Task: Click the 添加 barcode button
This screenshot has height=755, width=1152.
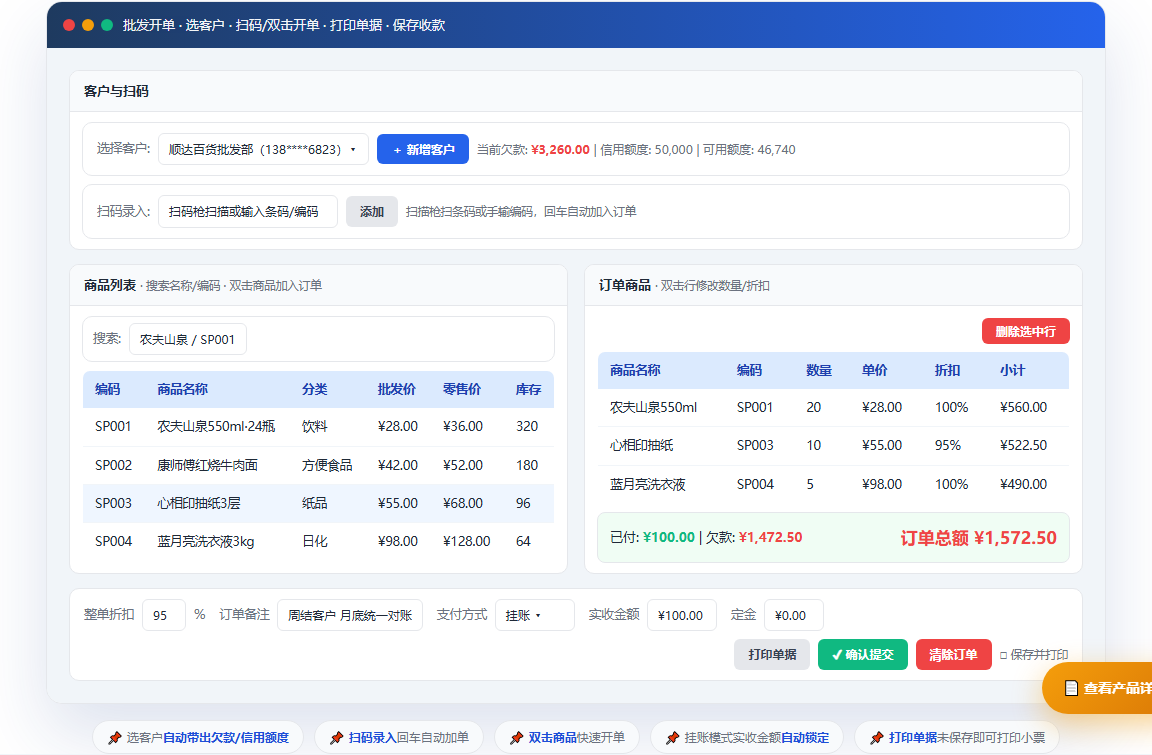Action: [x=372, y=212]
